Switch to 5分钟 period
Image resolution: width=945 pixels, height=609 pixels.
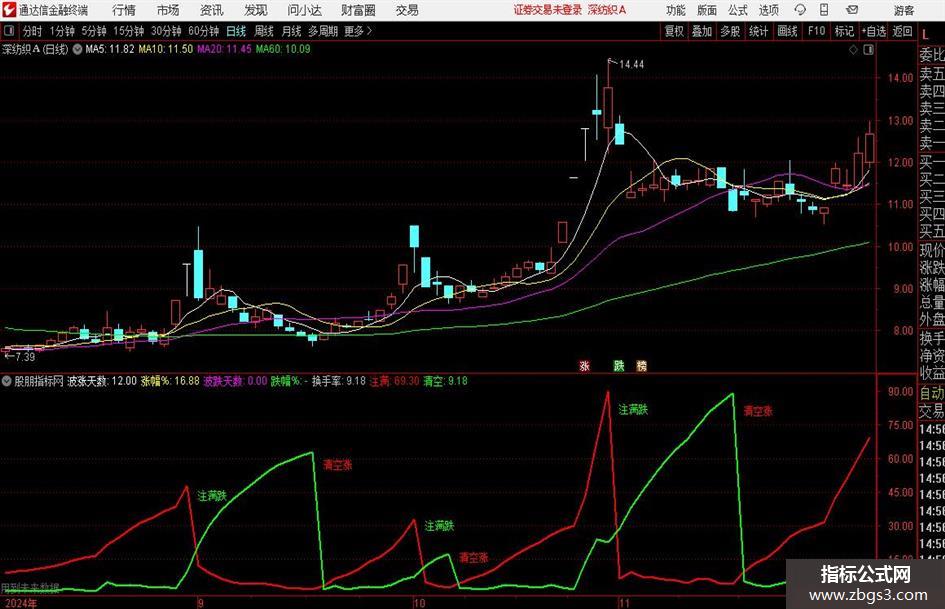(x=94, y=31)
